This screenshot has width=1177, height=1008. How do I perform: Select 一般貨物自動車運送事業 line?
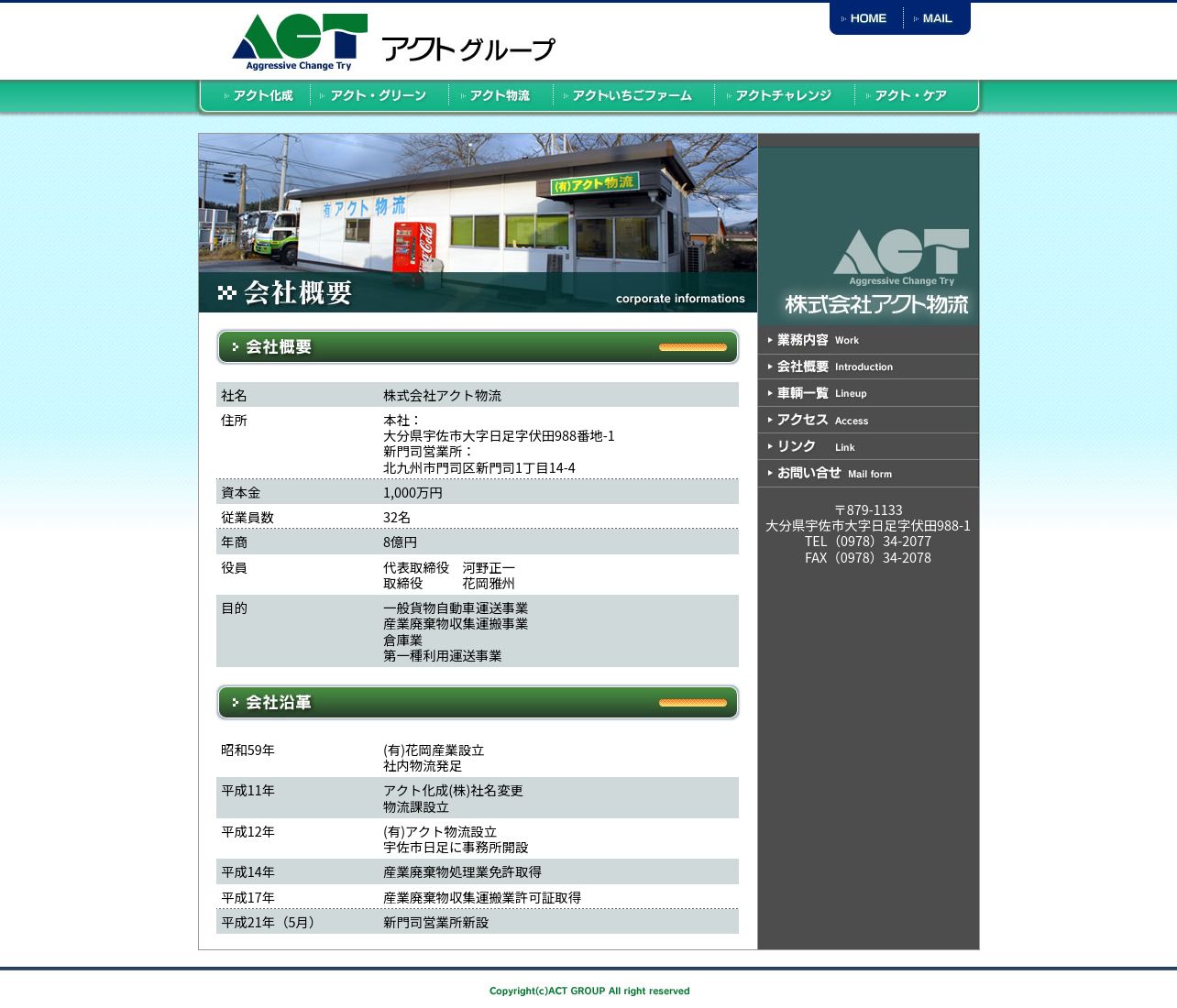(x=456, y=608)
